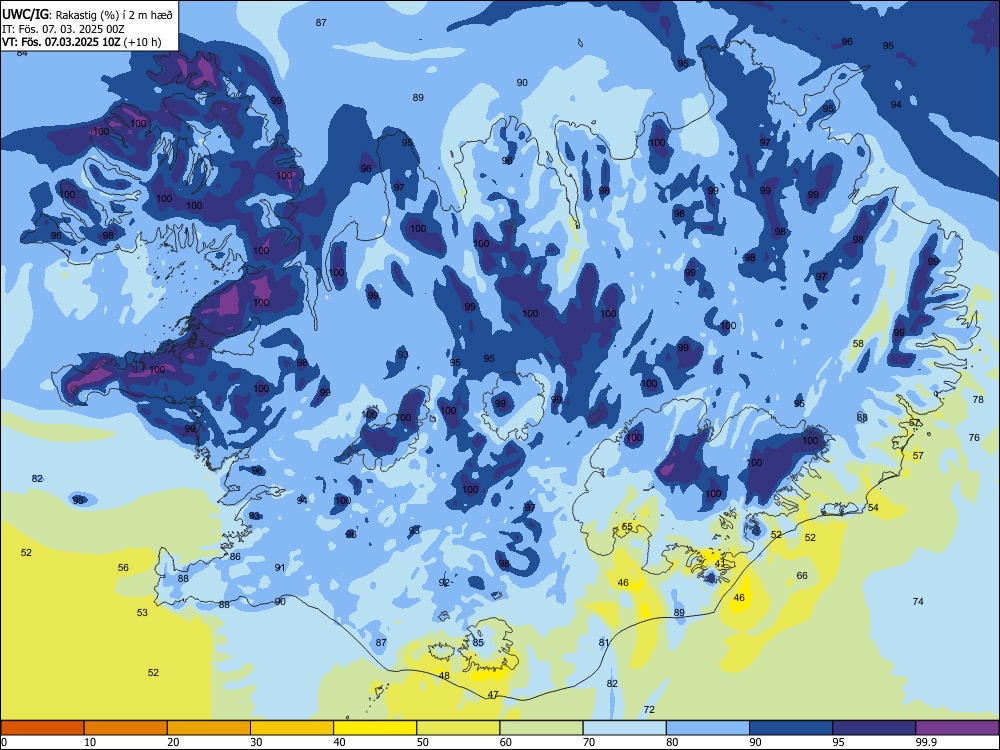Screen dimensions: 1000x750
Task: Select the map value '76' at the east edge
Action: tap(974, 438)
